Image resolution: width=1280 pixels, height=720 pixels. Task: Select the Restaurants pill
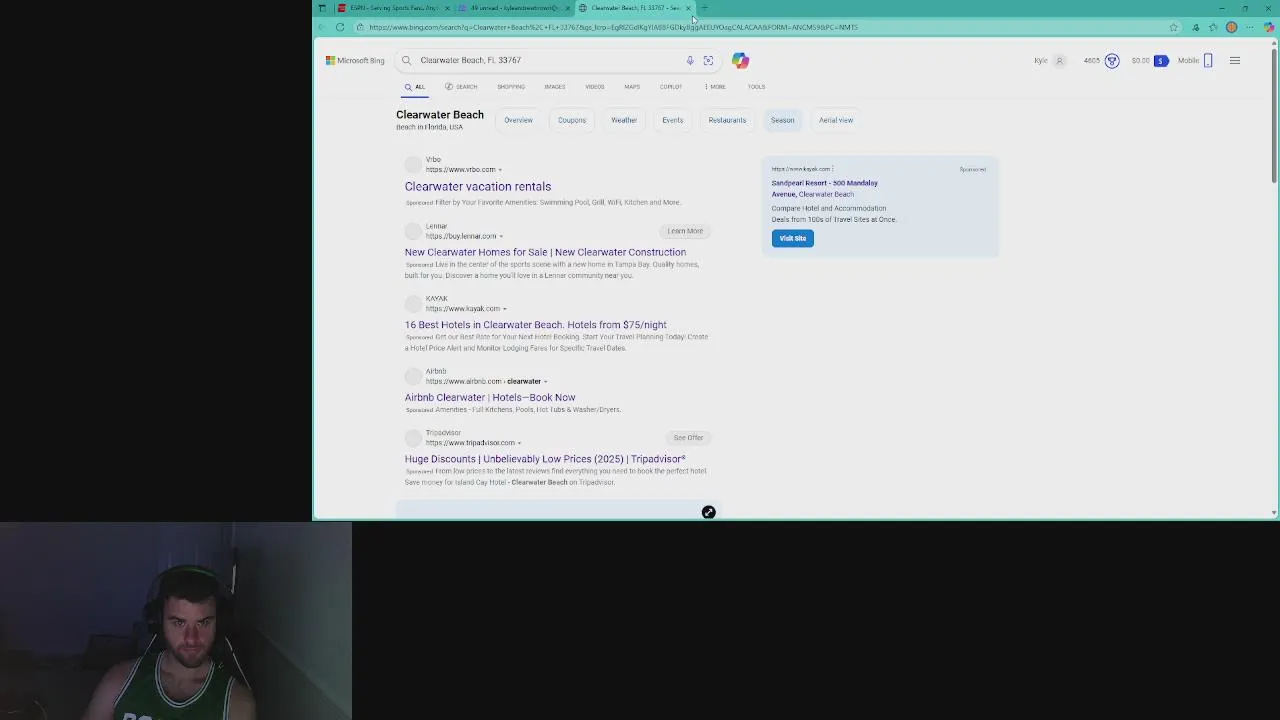coord(727,120)
